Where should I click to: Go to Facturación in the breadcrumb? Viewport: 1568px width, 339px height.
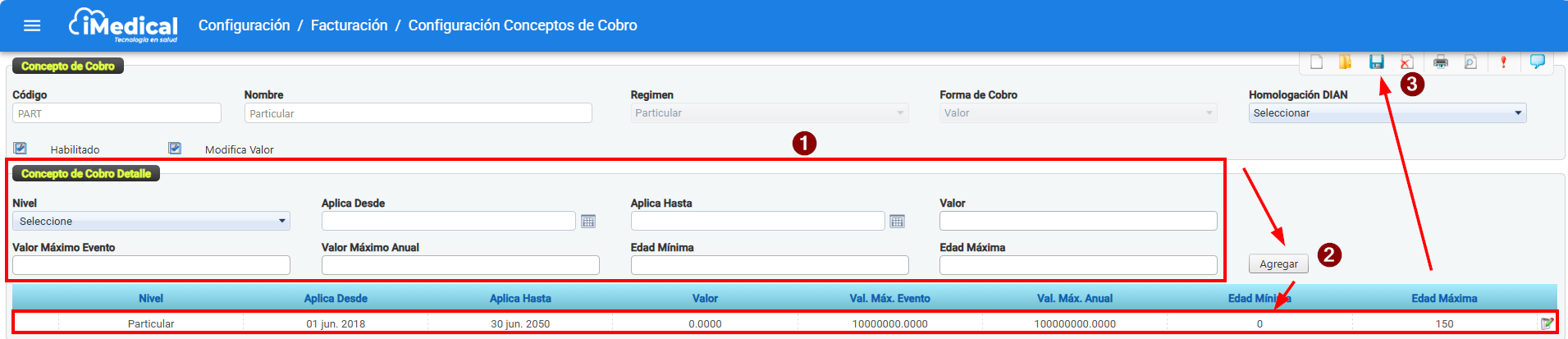[349, 25]
